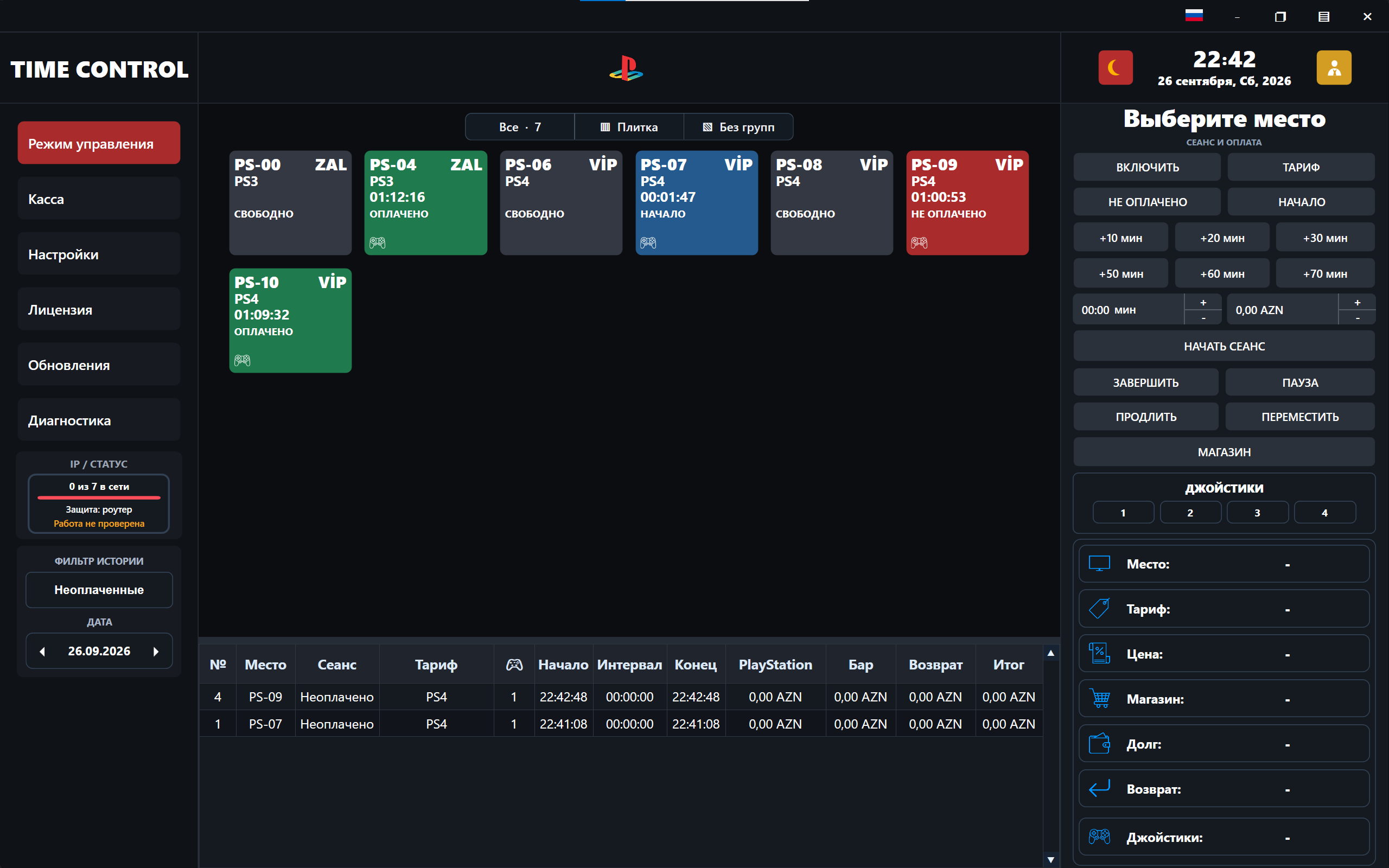1389x868 pixels.
Task: Open the Касса menu item
Action: 99,199
